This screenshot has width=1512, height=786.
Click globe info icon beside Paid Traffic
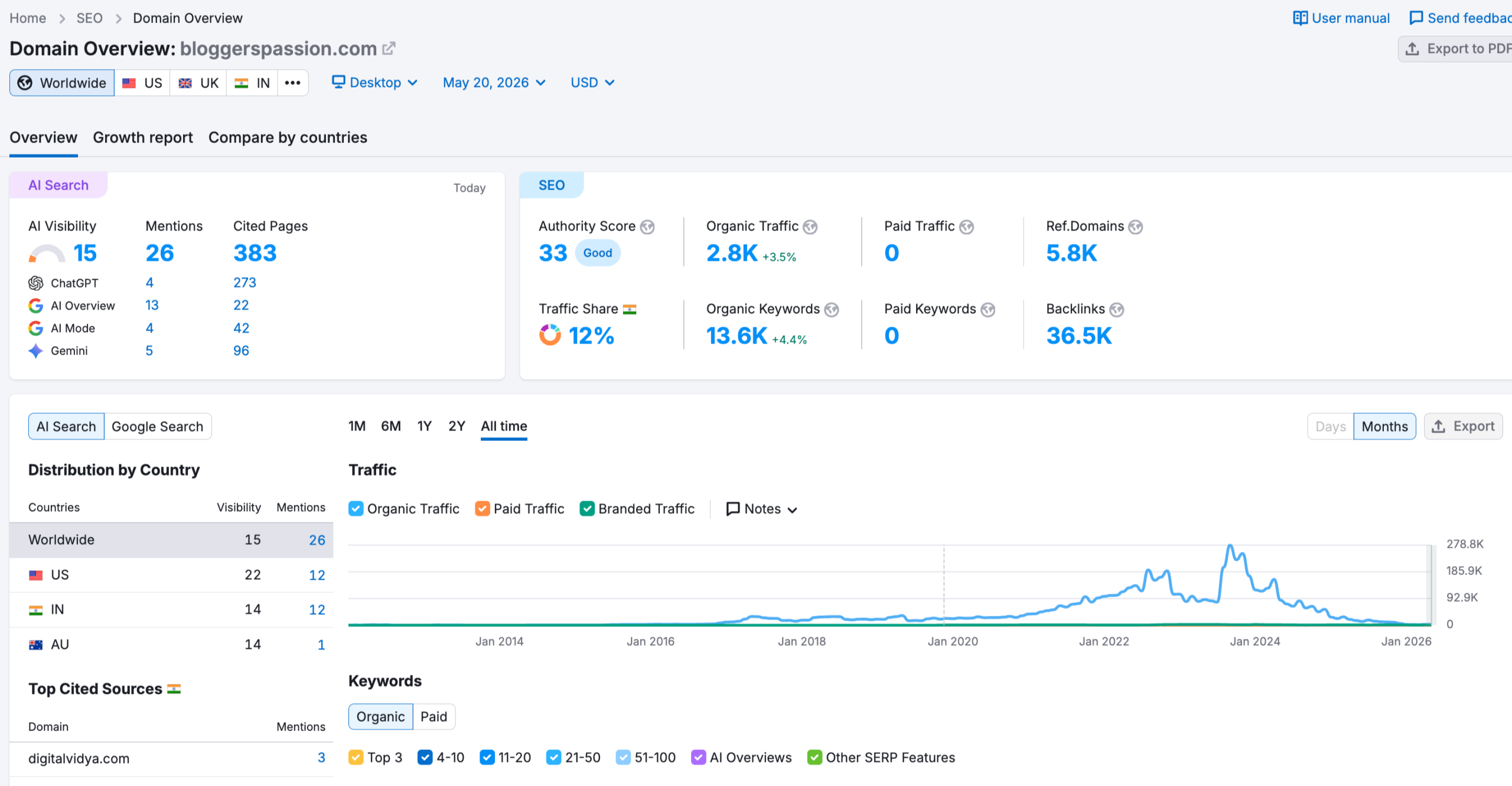(x=966, y=227)
